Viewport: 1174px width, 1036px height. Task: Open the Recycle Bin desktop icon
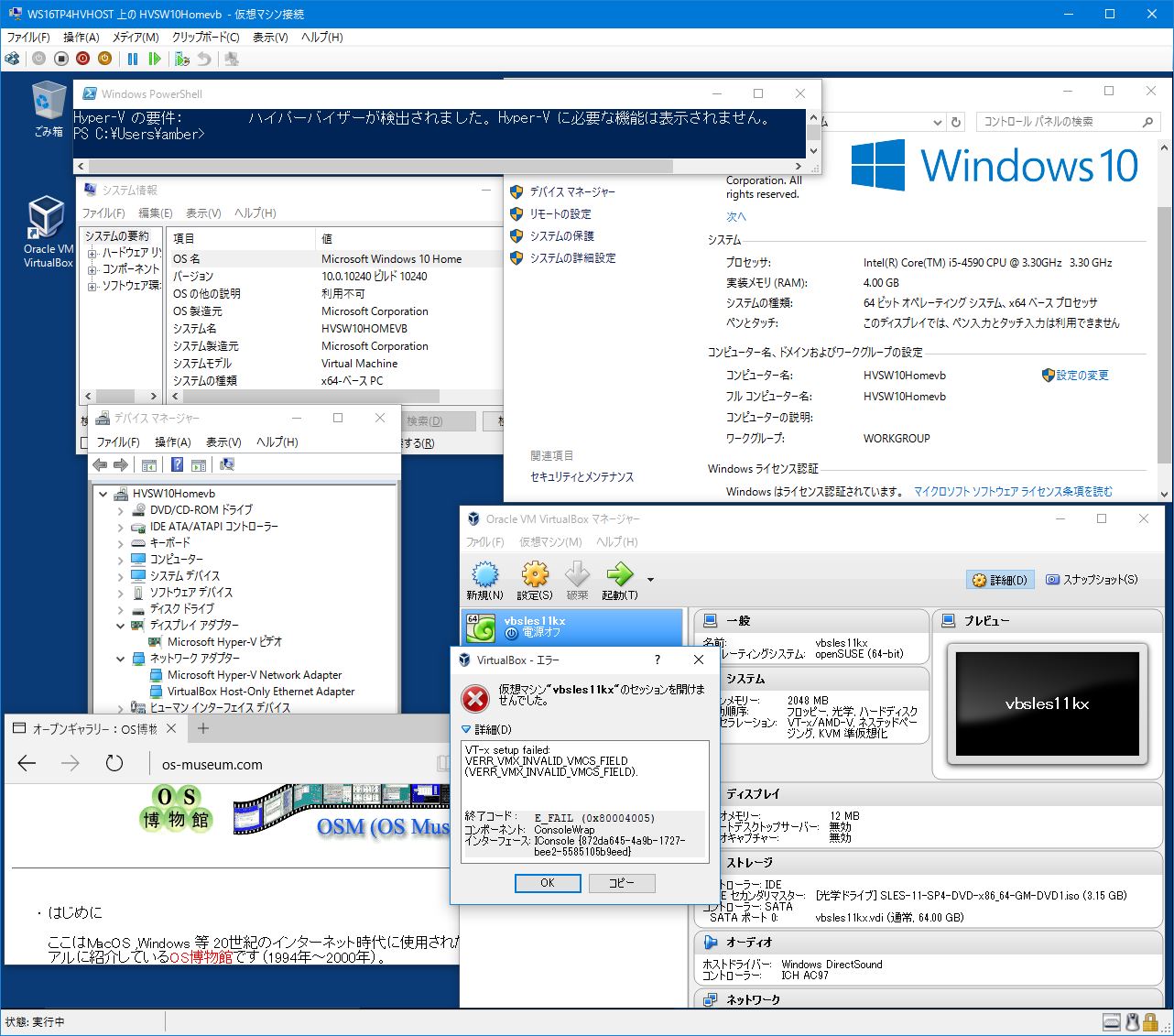tap(49, 108)
